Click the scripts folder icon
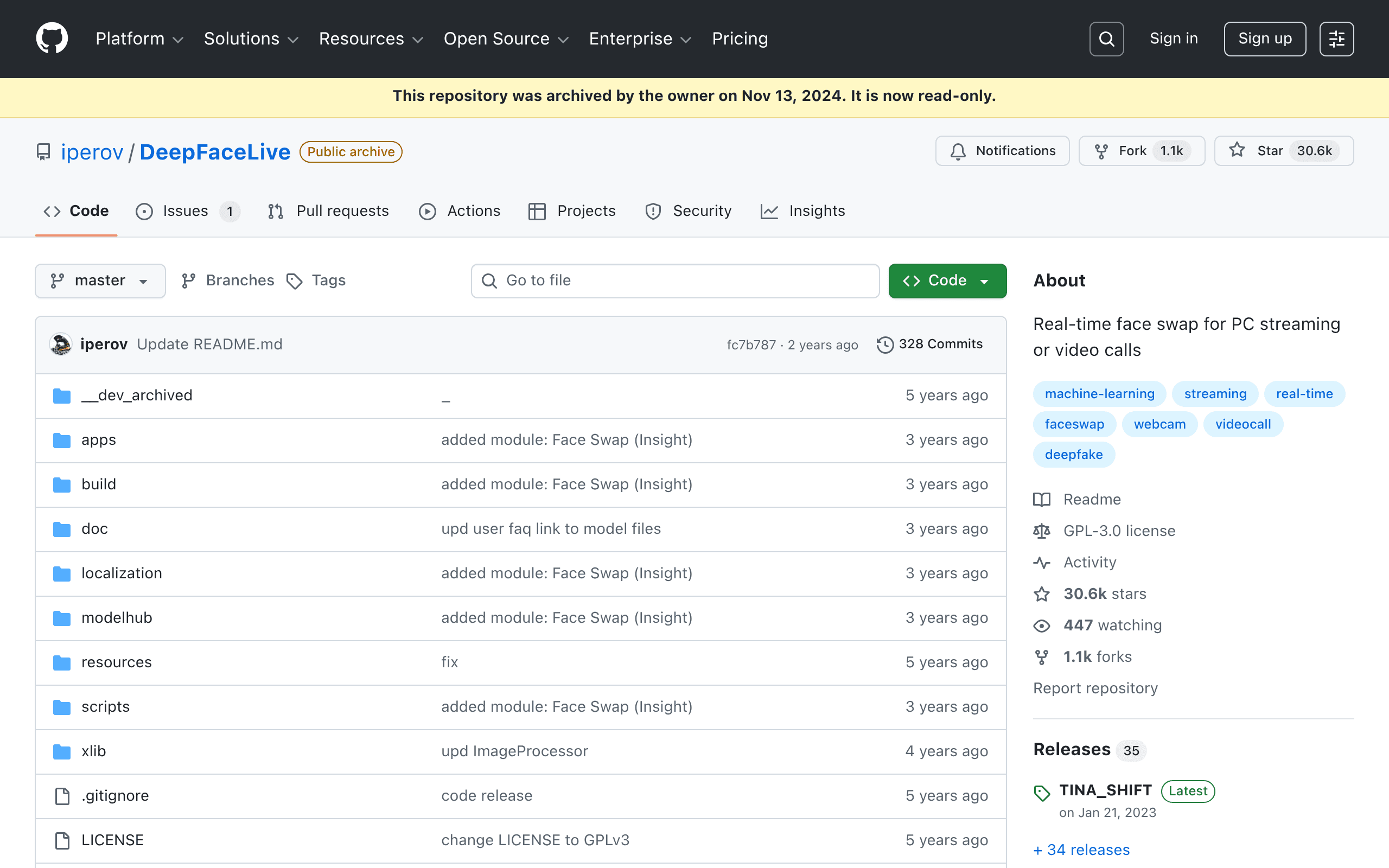Viewport: 1389px width, 868px height. (x=62, y=707)
